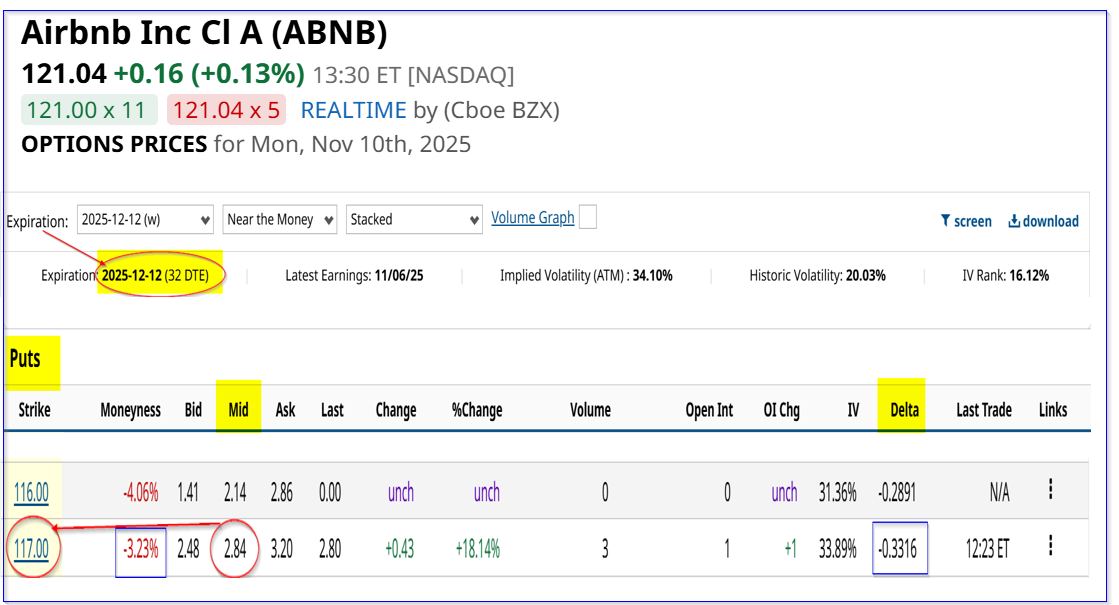Open the Volume Graph link

click(532, 218)
